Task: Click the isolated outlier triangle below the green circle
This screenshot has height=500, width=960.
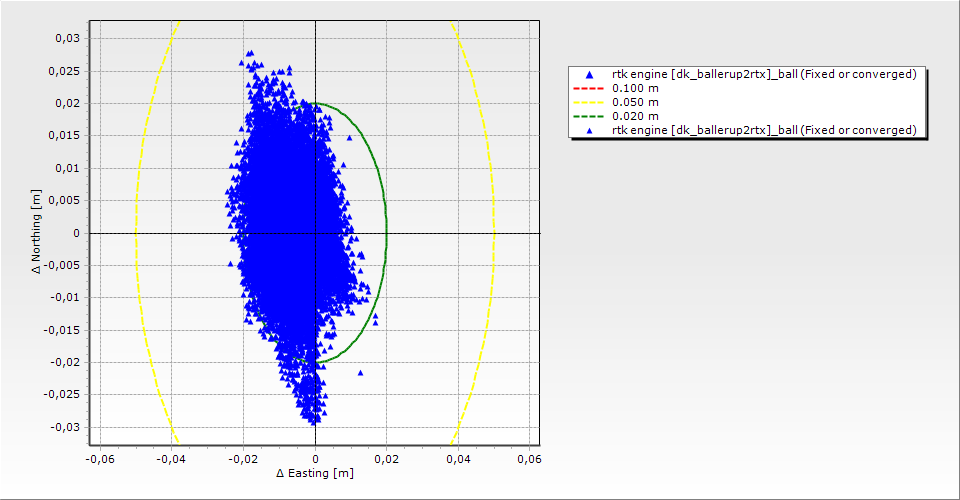Action: pyautogui.click(x=361, y=373)
